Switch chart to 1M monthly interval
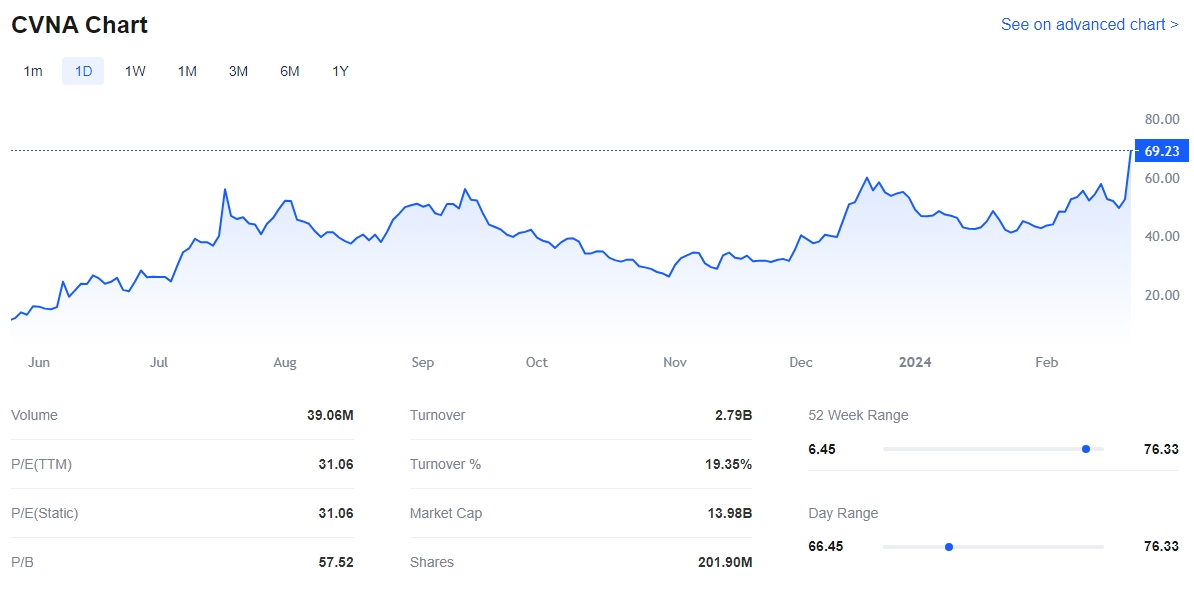The width and height of the screenshot is (1194, 598). [x=187, y=71]
